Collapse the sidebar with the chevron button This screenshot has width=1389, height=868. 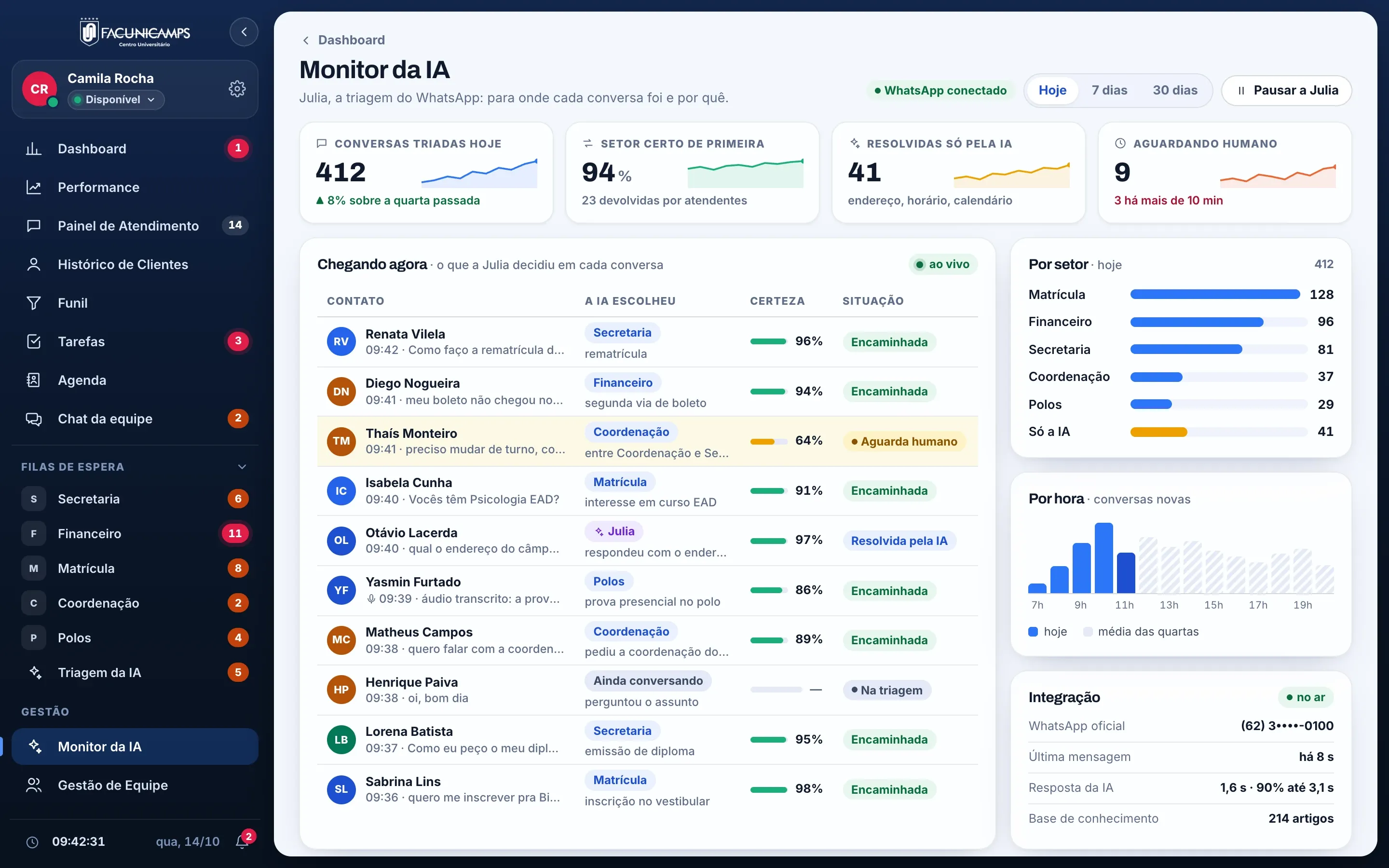tap(244, 31)
